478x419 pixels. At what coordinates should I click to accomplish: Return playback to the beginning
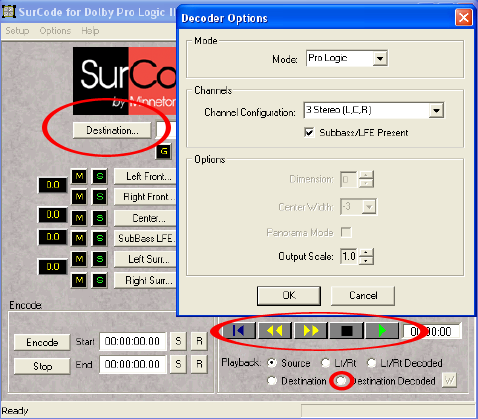(238, 331)
